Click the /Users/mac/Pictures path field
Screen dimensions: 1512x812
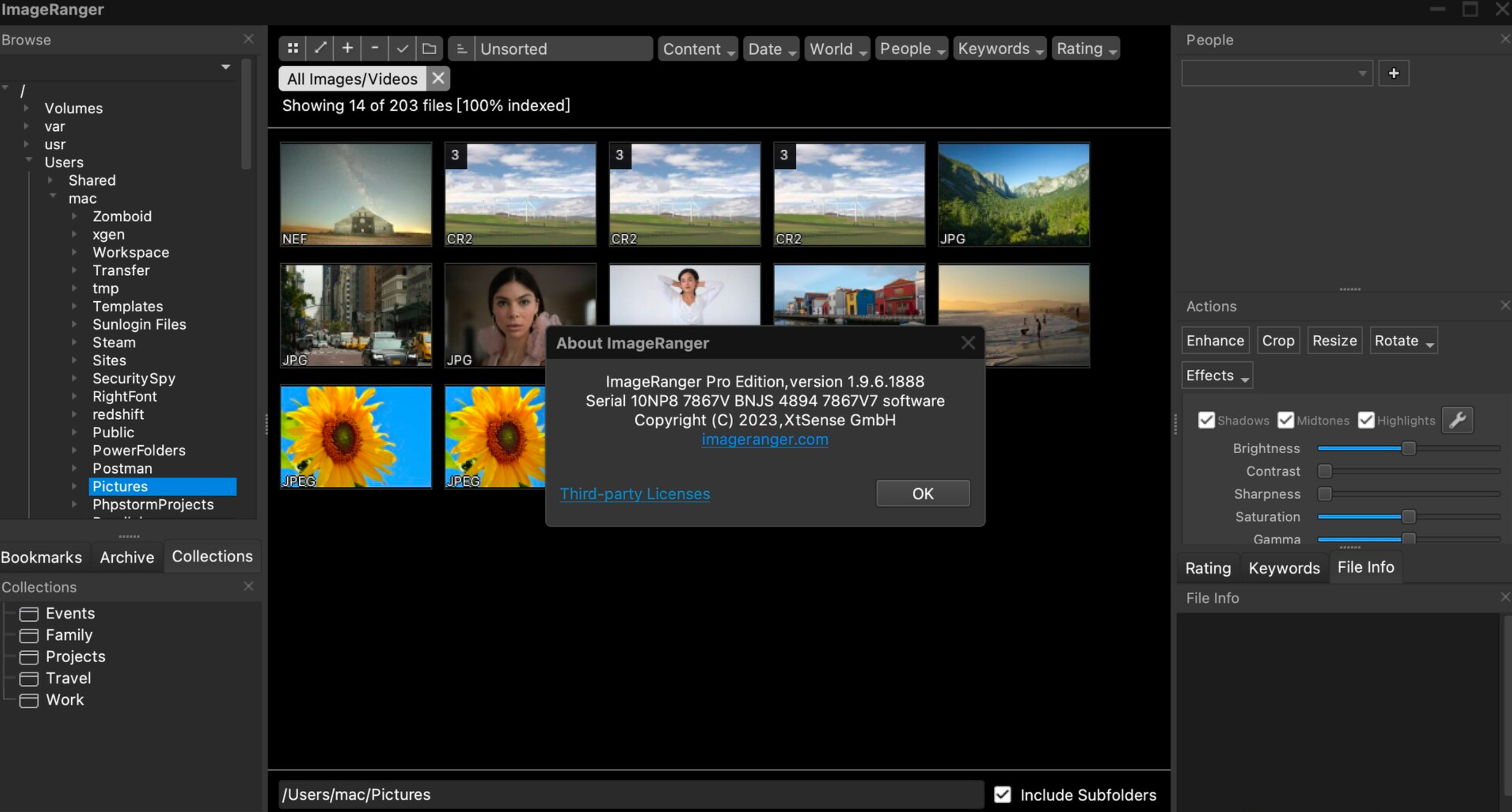pyautogui.click(x=631, y=795)
